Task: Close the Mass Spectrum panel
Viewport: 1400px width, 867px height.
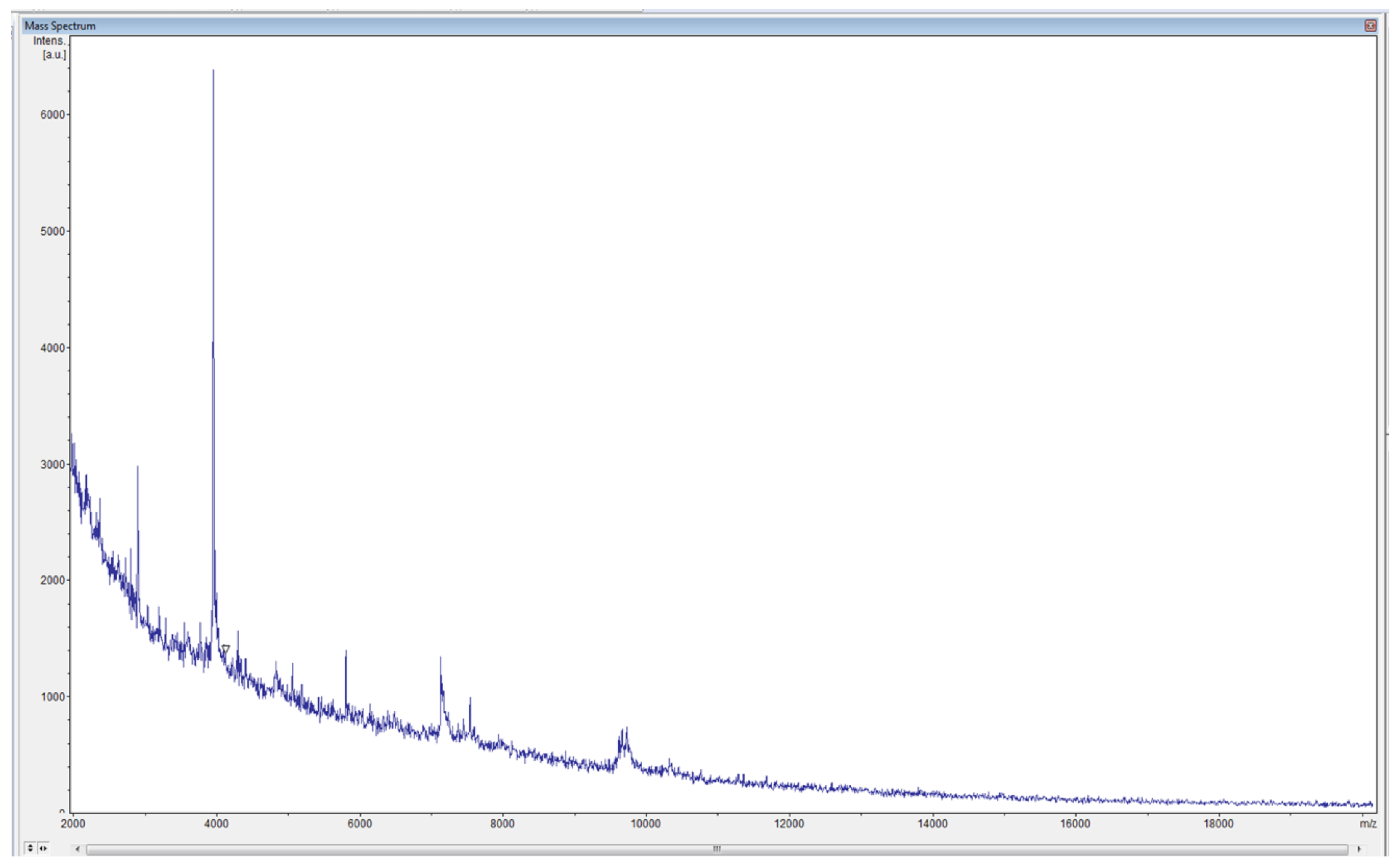Action: (x=1370, y=26)
